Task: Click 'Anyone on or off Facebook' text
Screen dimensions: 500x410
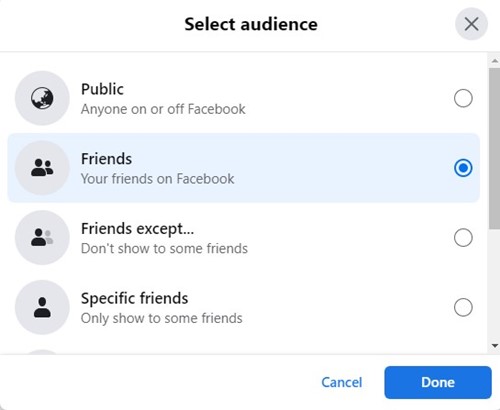Action: (163, 109)
